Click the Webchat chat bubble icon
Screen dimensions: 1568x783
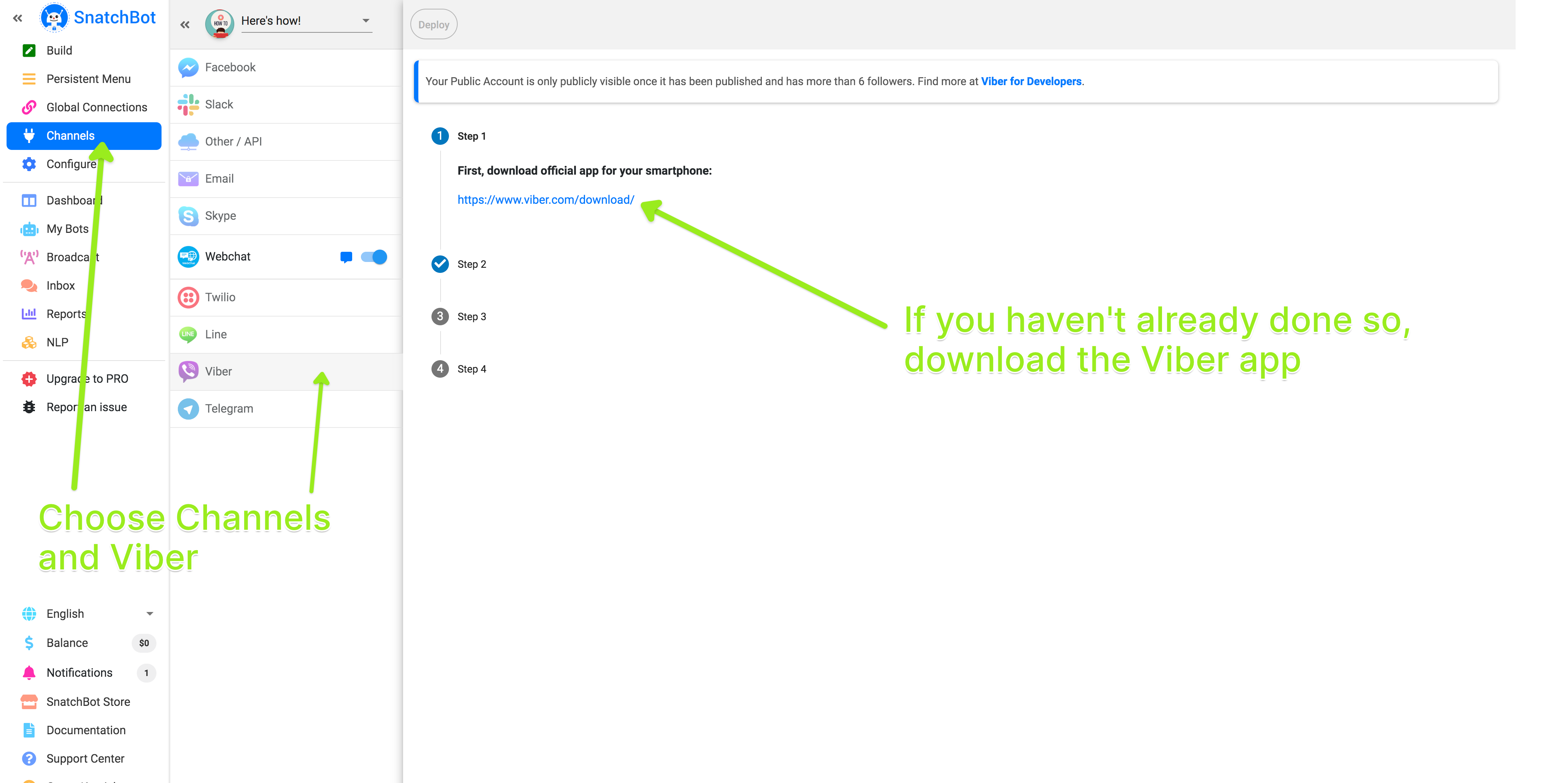click(346, 257)
